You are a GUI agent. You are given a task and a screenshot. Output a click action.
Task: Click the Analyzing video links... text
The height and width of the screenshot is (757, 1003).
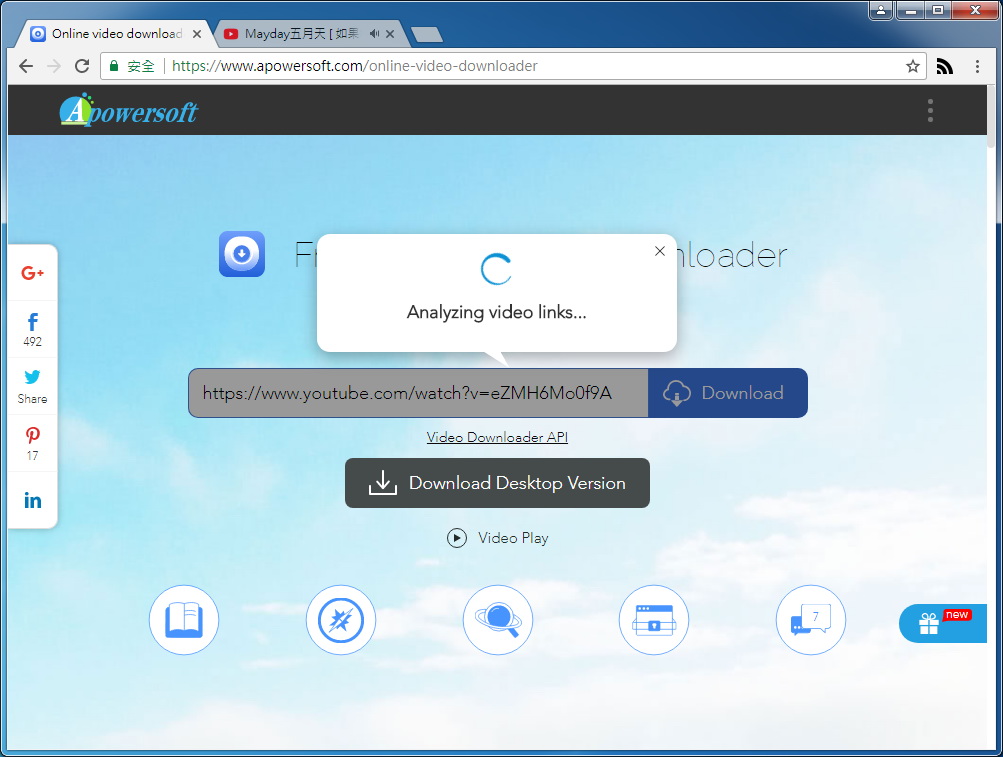[497, 312]
